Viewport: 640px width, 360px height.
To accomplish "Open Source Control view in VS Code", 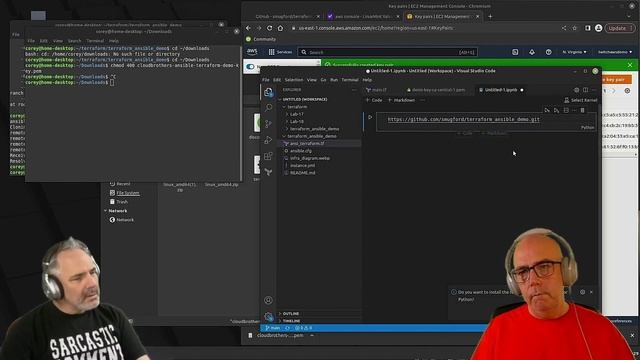I will 268,124.
